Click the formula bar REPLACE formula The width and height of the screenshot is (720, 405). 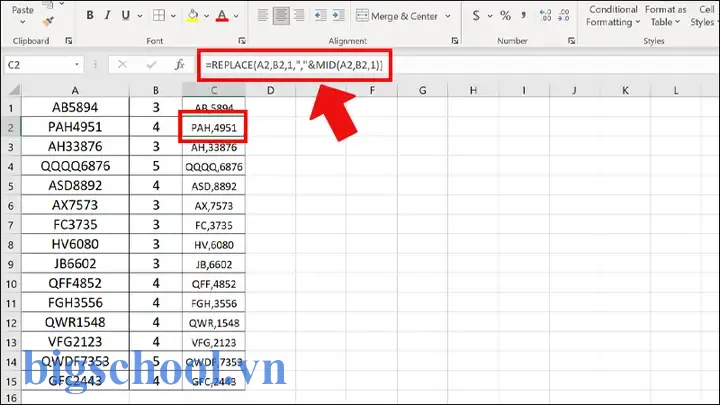click(294, 65)
